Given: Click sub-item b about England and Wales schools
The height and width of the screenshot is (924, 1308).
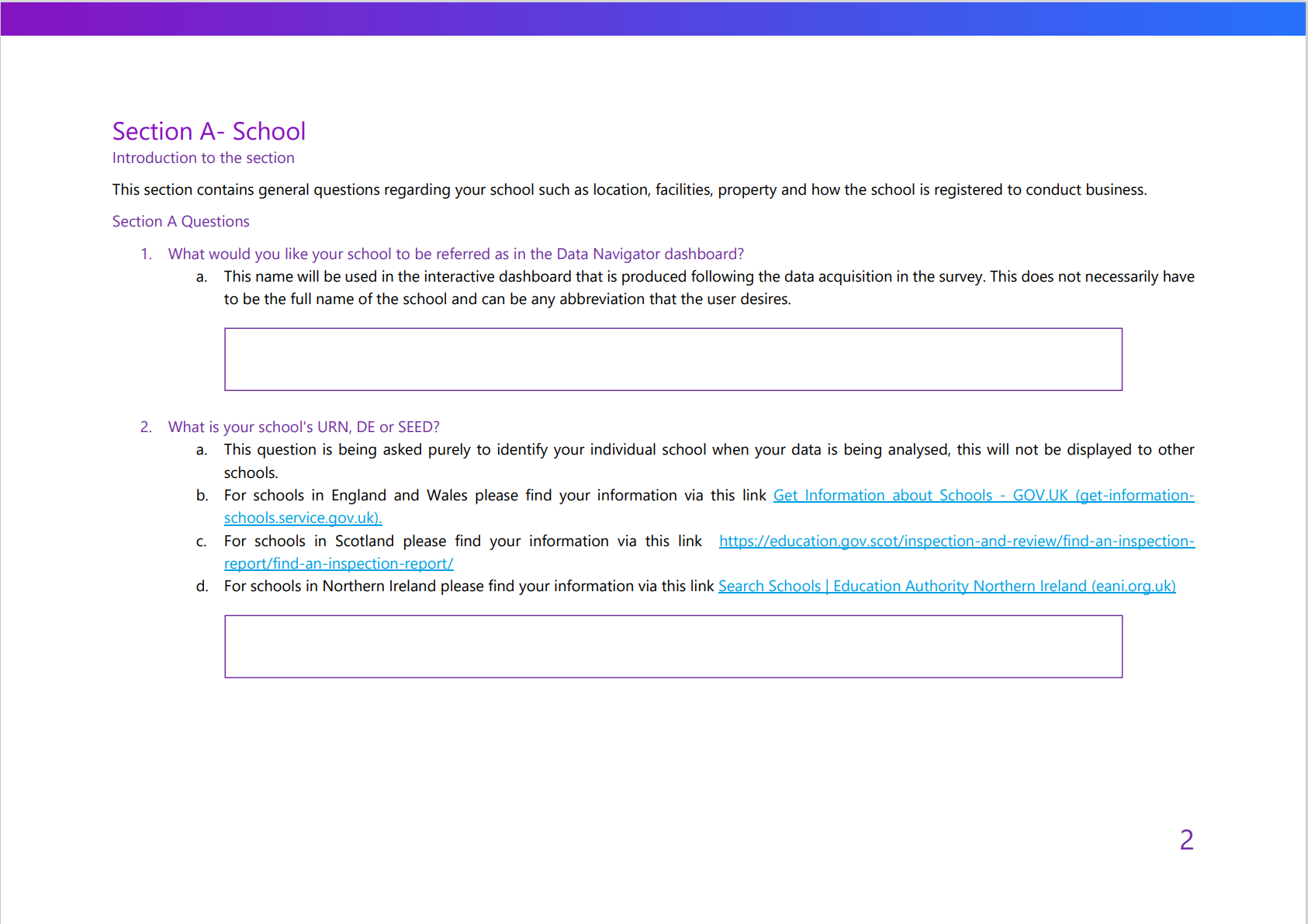Looking at the screenshot, I should click(497, 495).
